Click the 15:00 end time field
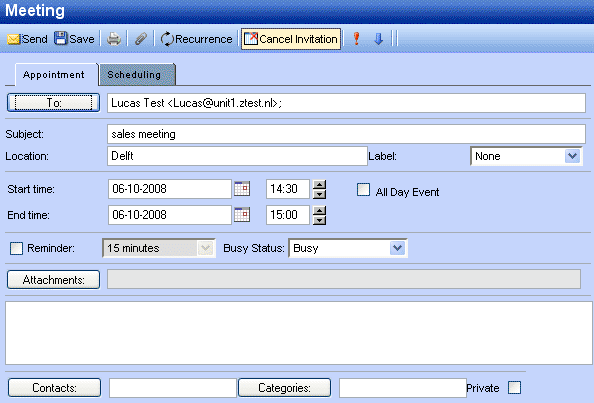594x403 pixels. 288,215
